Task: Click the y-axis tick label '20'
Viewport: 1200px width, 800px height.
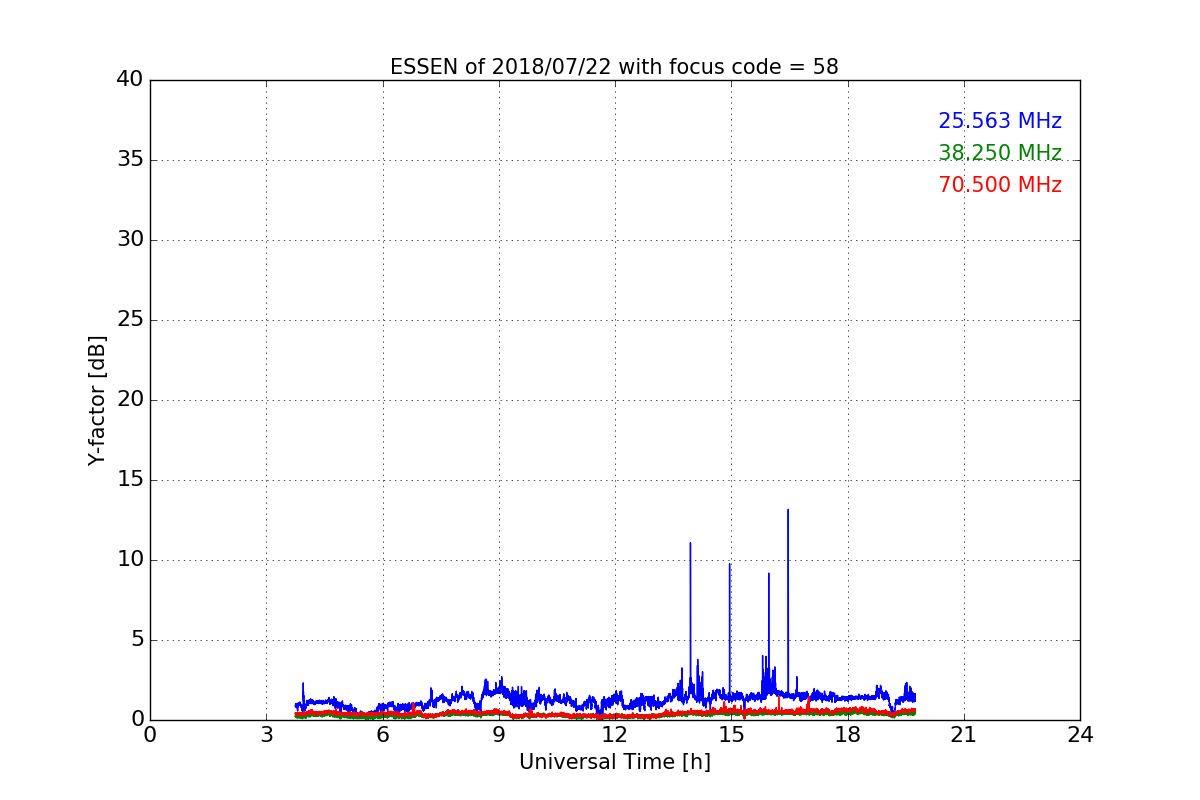Action: pos(130,400)
